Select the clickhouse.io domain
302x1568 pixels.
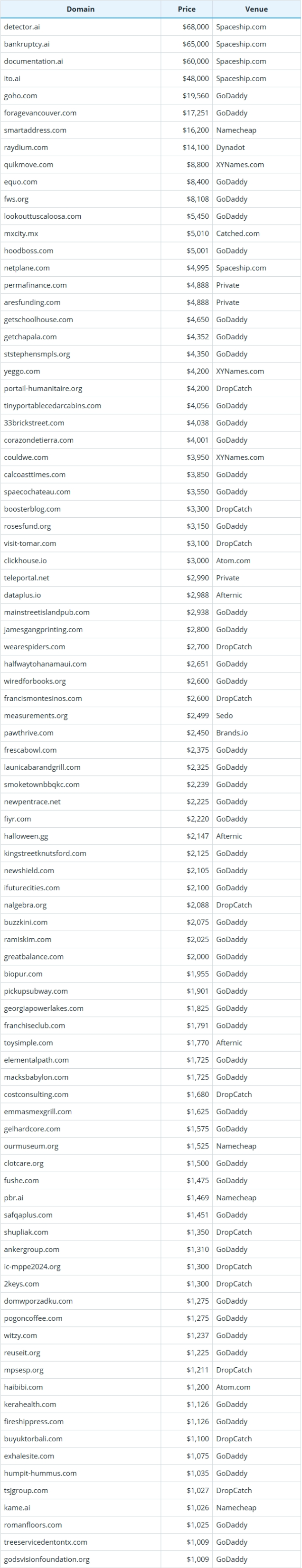[25, 560]
